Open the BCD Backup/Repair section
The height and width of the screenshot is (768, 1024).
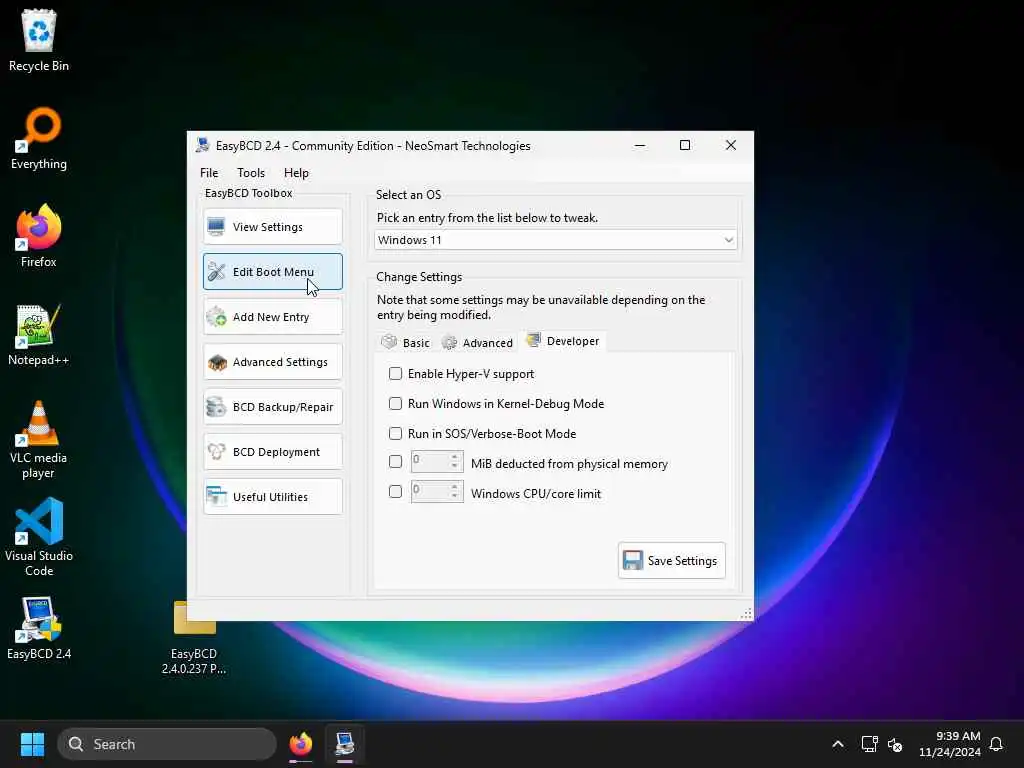(272, 407)
